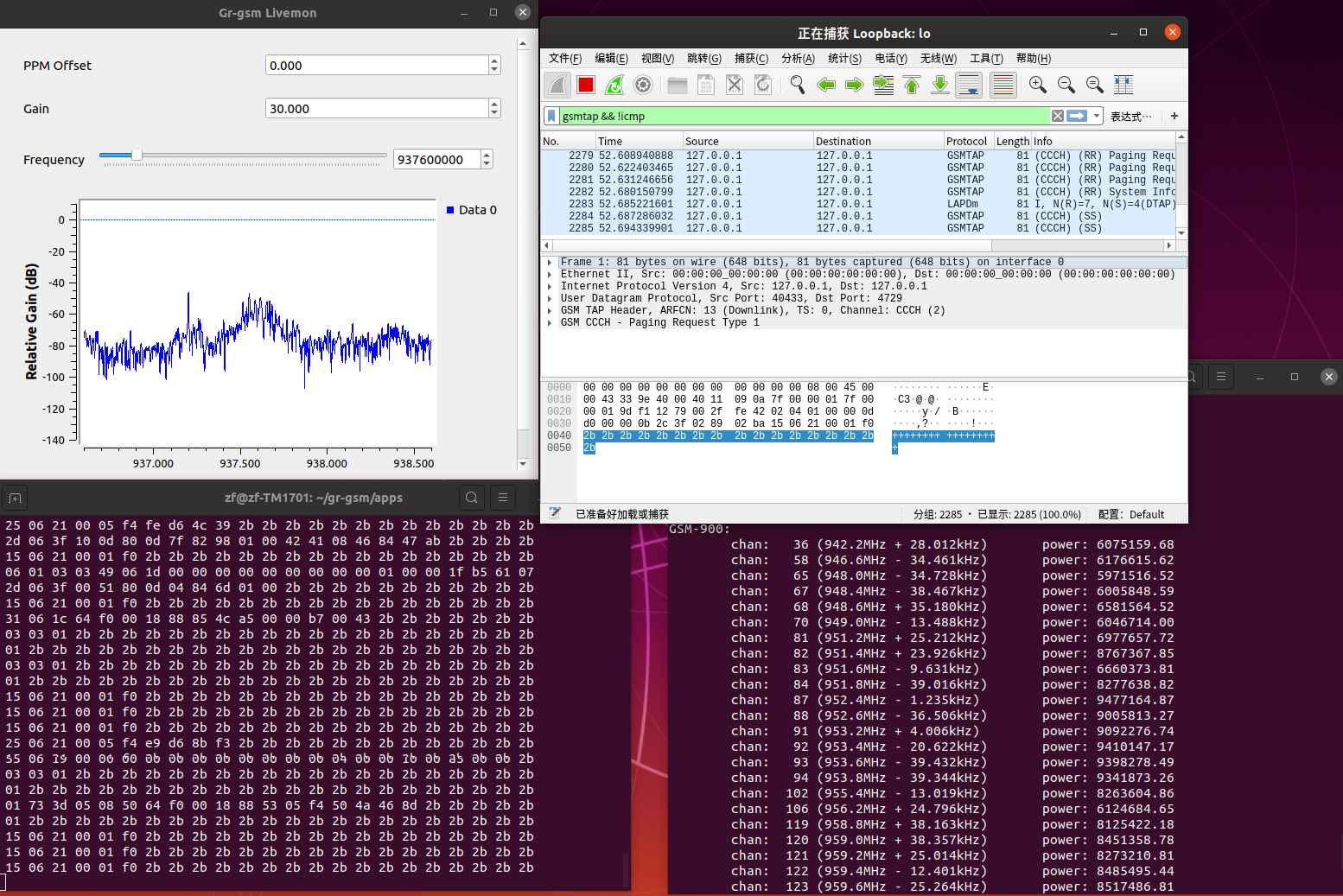Click the start capture shark fin icon
Viewport: 1343px width, 896px height.
click(x=557, y=85)
